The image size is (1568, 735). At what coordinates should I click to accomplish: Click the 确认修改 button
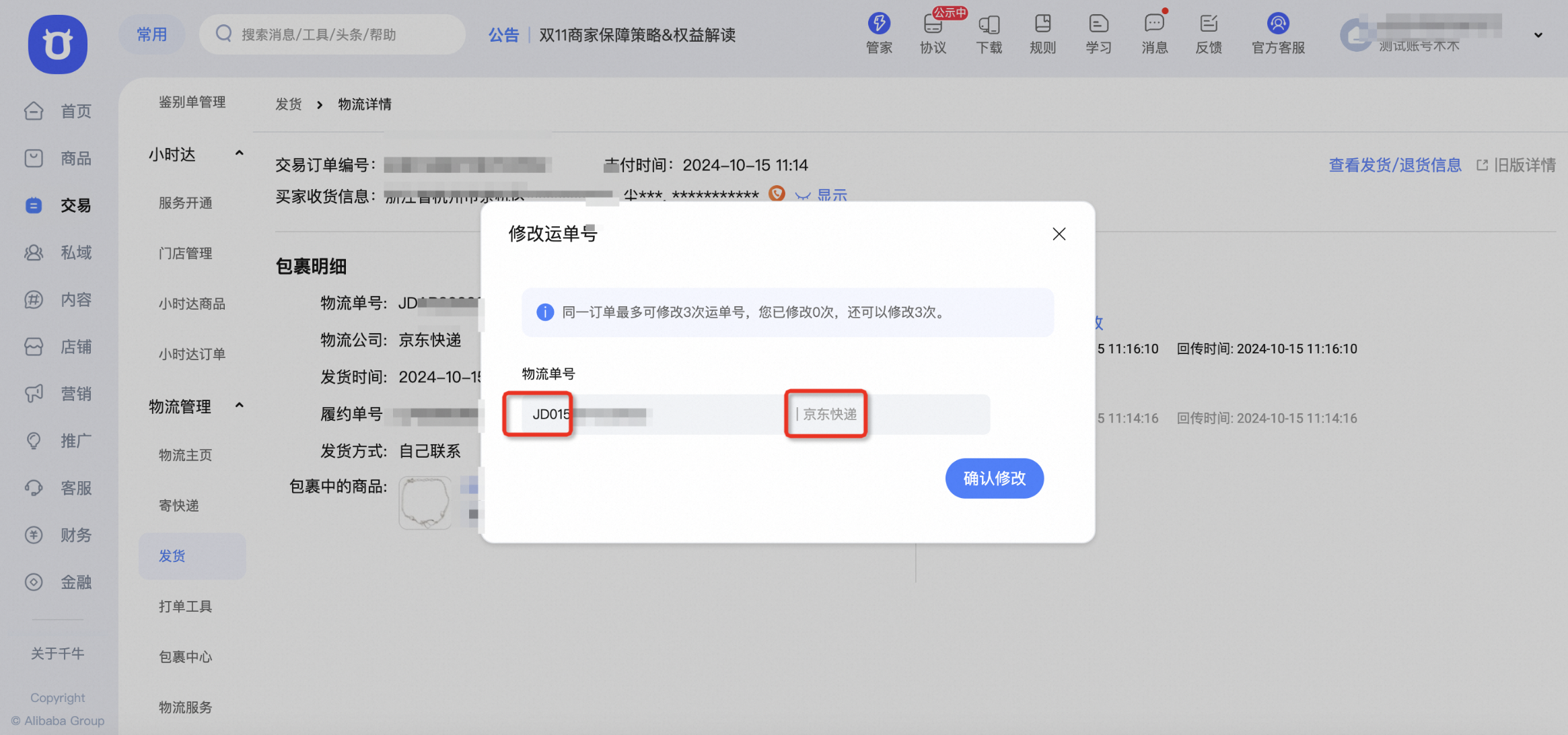coord(995,479)
